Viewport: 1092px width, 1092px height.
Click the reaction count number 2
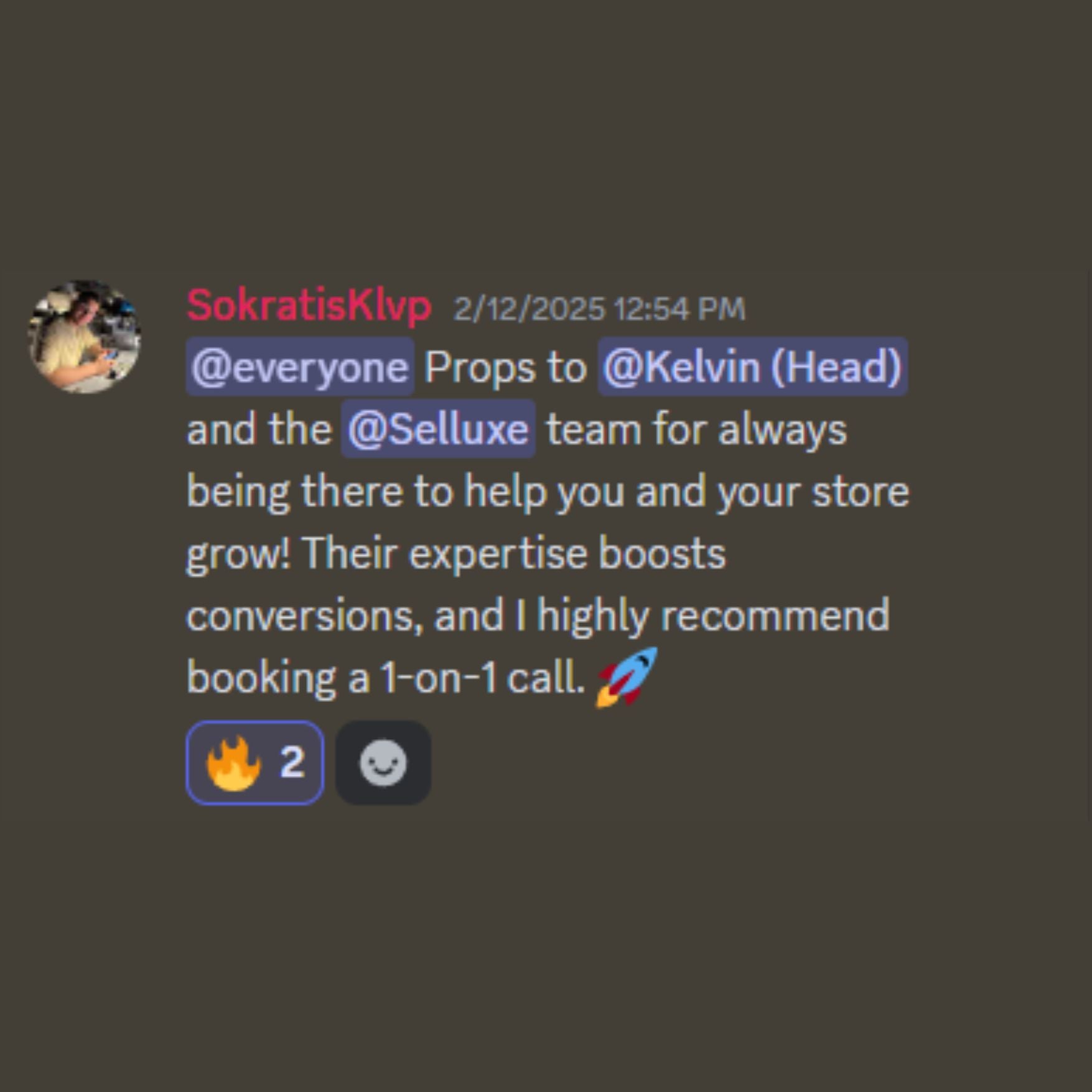(x=292, y=762)
